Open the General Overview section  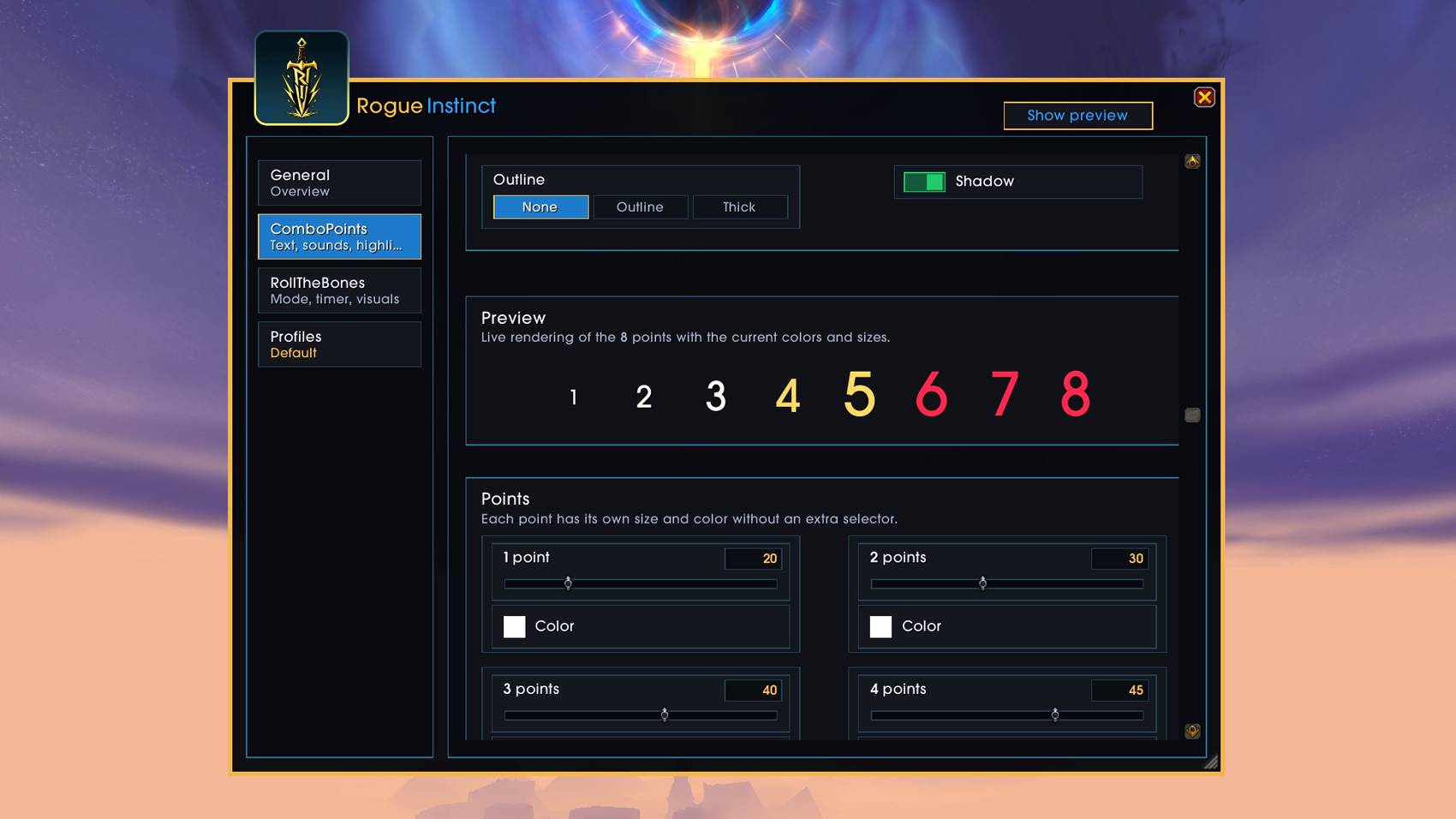click(339, 182)
